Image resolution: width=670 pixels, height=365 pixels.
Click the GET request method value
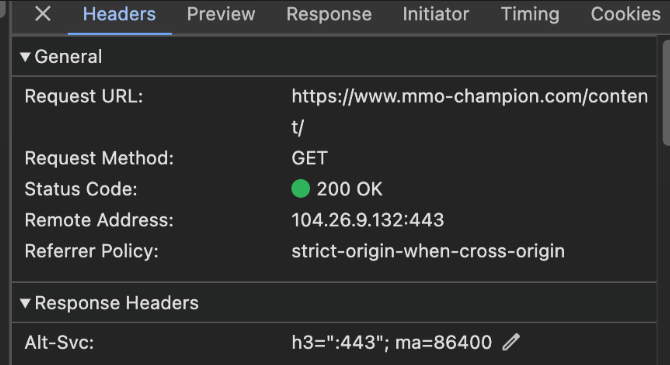coord(310,158)
